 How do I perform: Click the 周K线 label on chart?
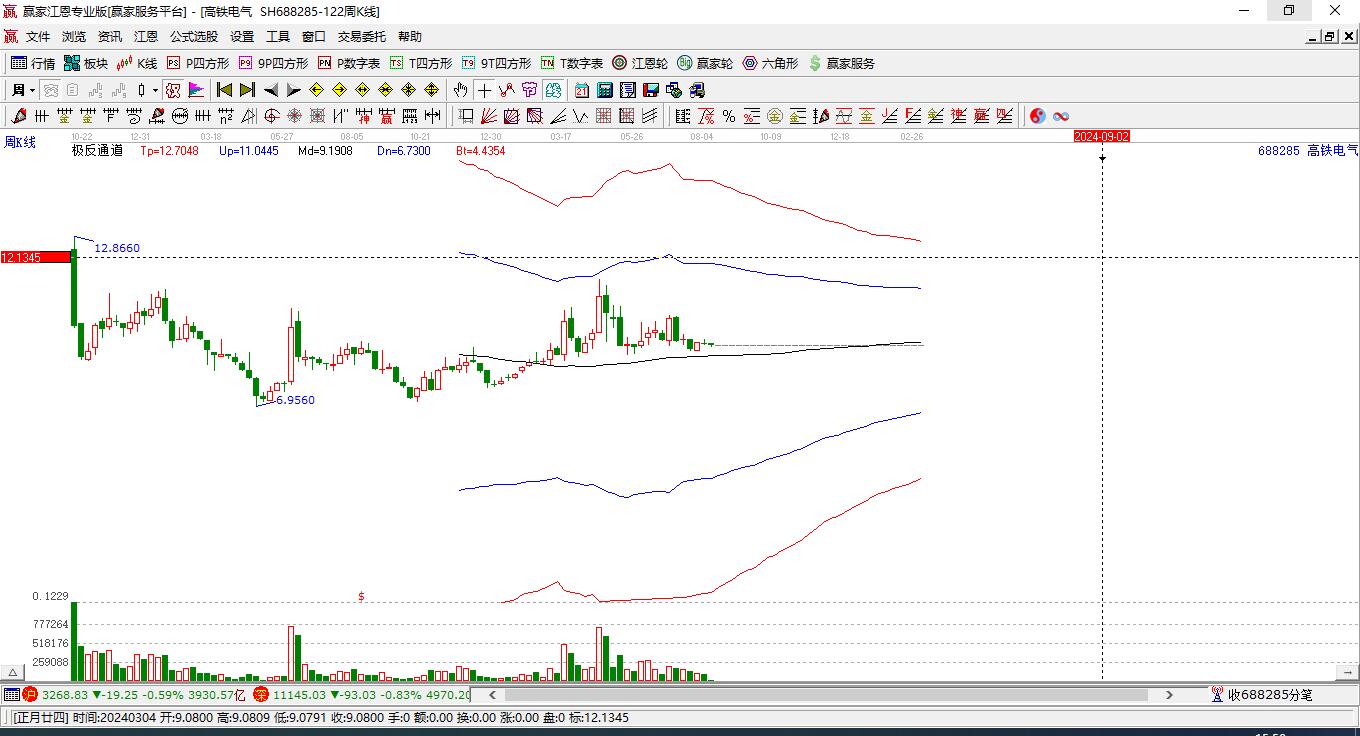tap(20, 142)
